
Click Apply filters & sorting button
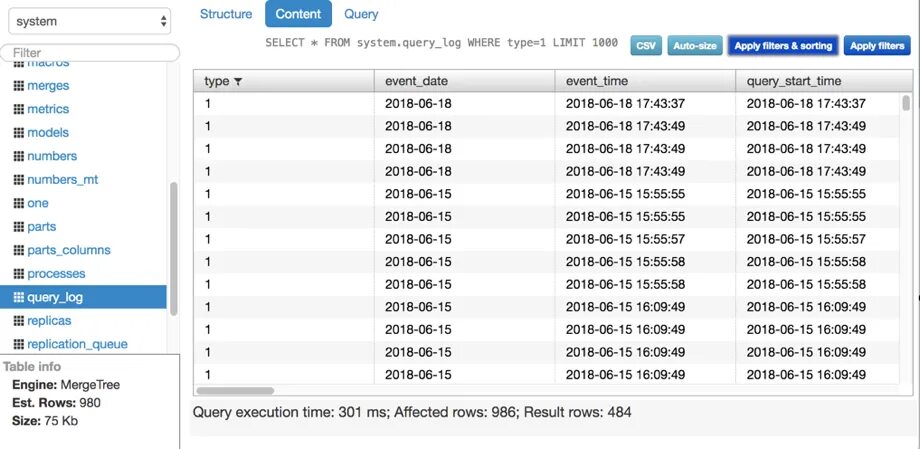783,46
